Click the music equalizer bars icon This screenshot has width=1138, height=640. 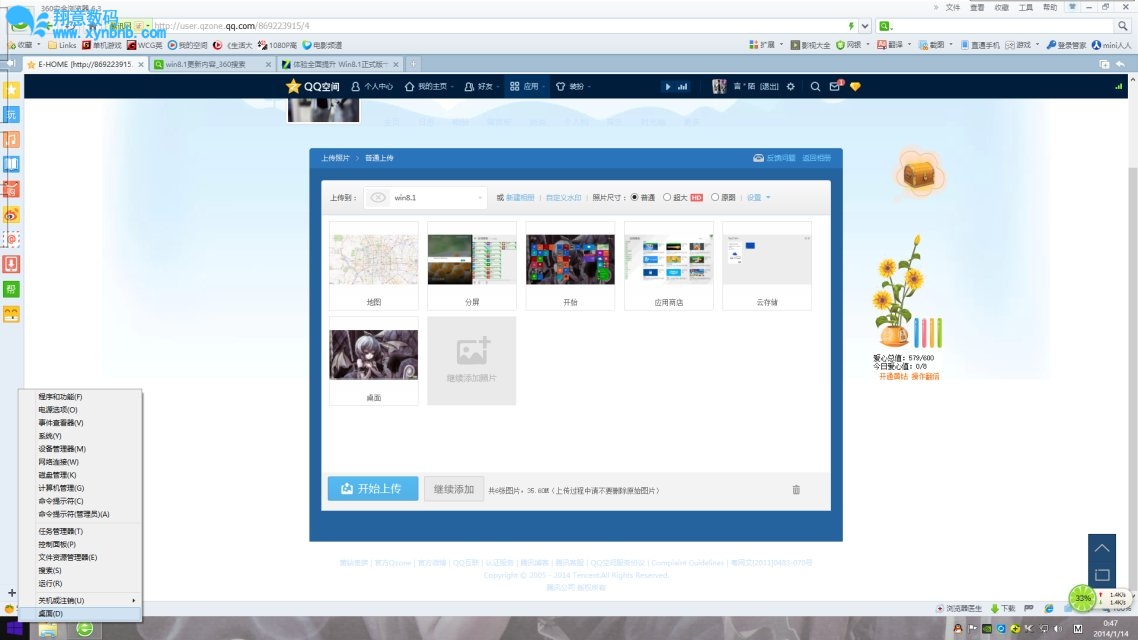tap(682, 86)
